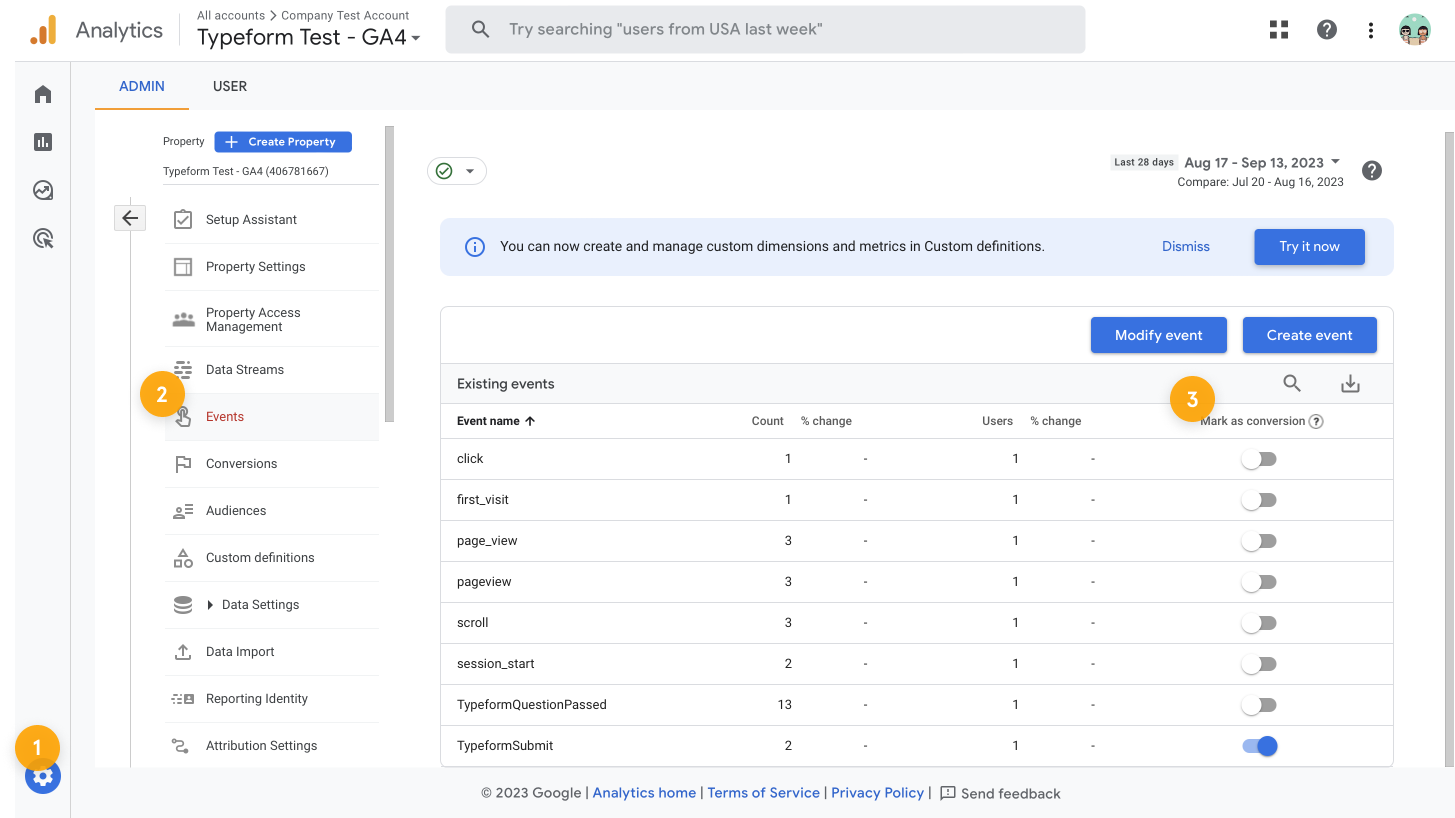Click the Conversions flag icon

(183, 463)
